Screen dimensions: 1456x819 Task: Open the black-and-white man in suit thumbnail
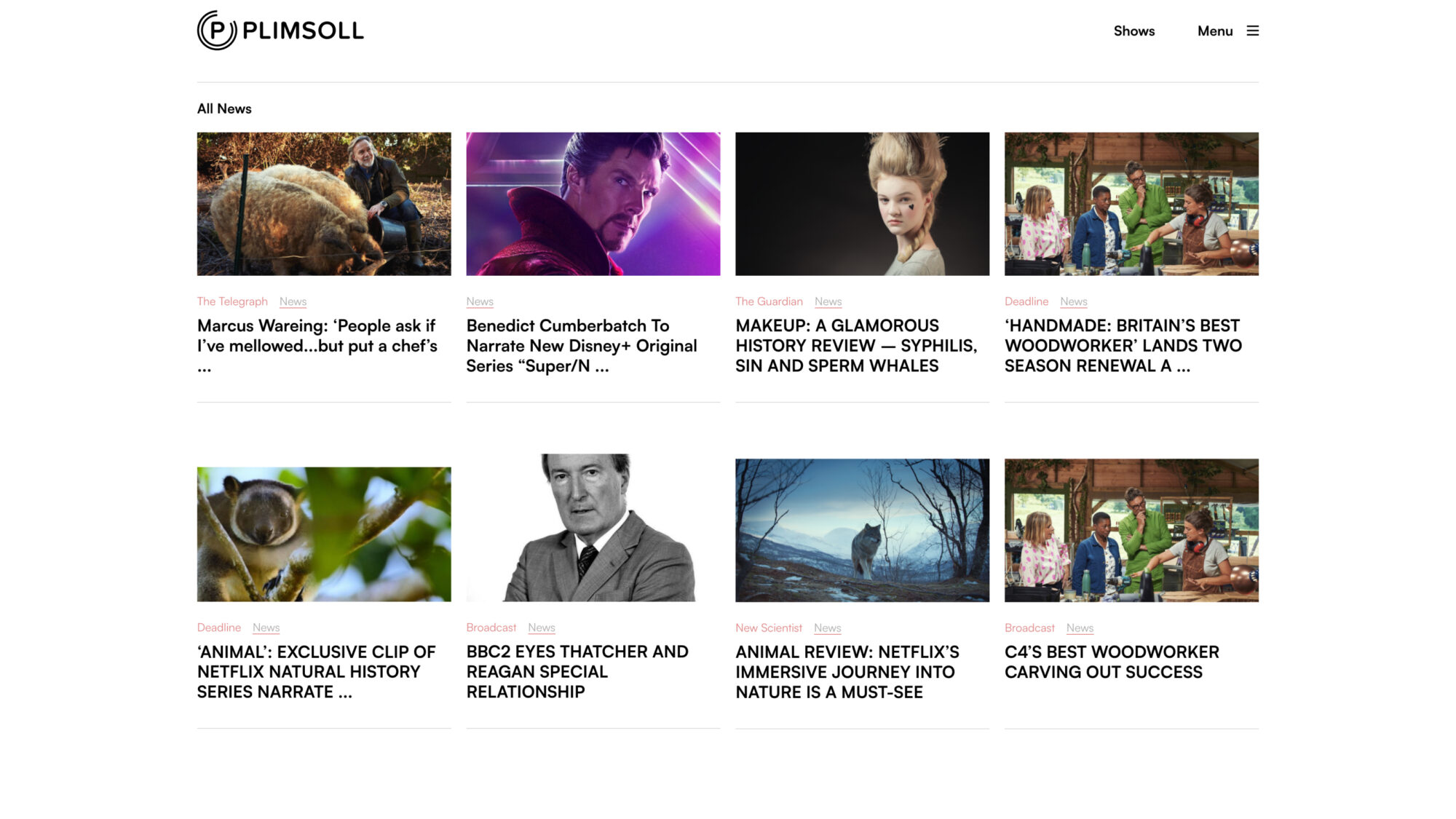pyautogui.click(x=593, y=528)
